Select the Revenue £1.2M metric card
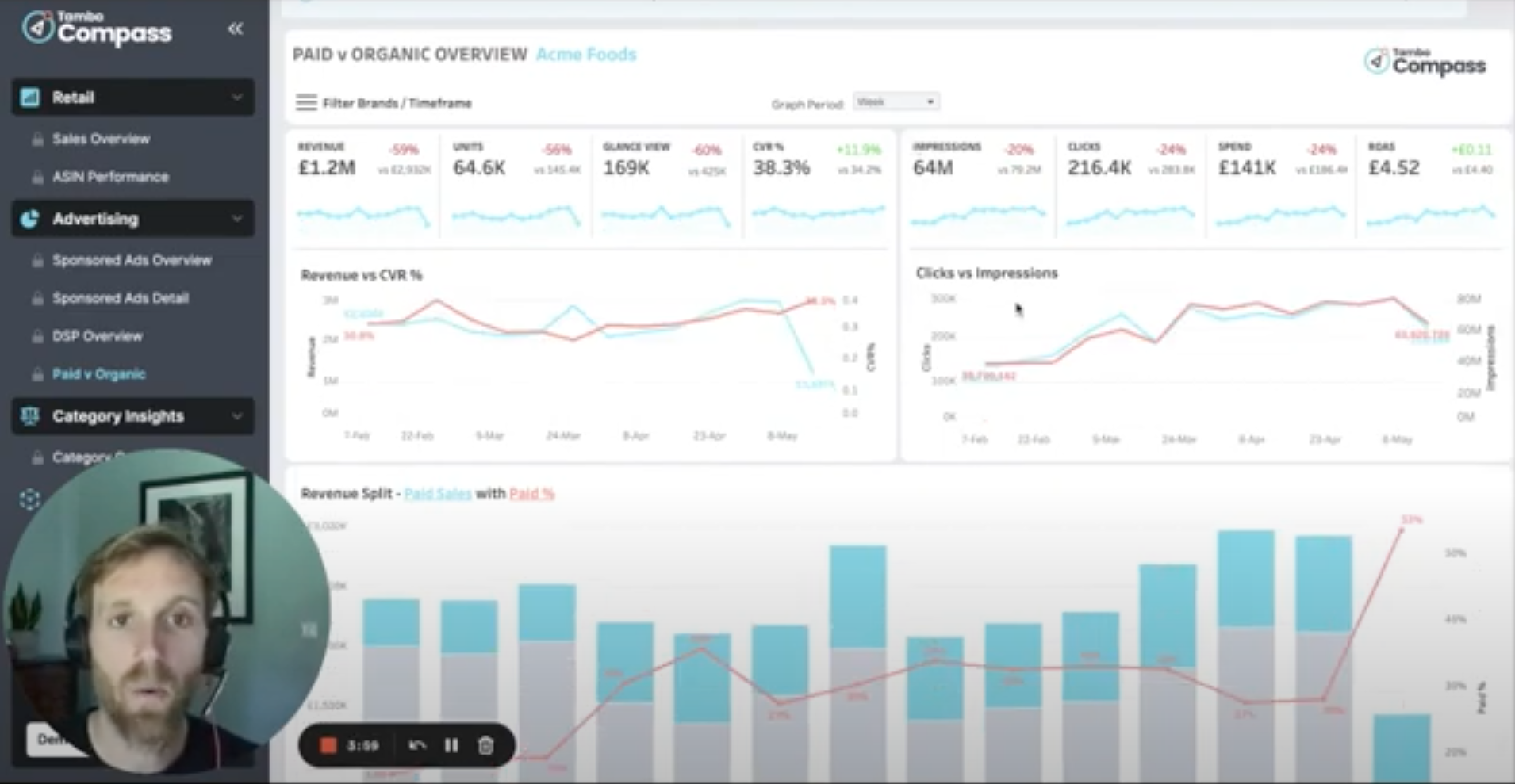This screenshot has height=784, width=1515. click(x=364, y=187)
